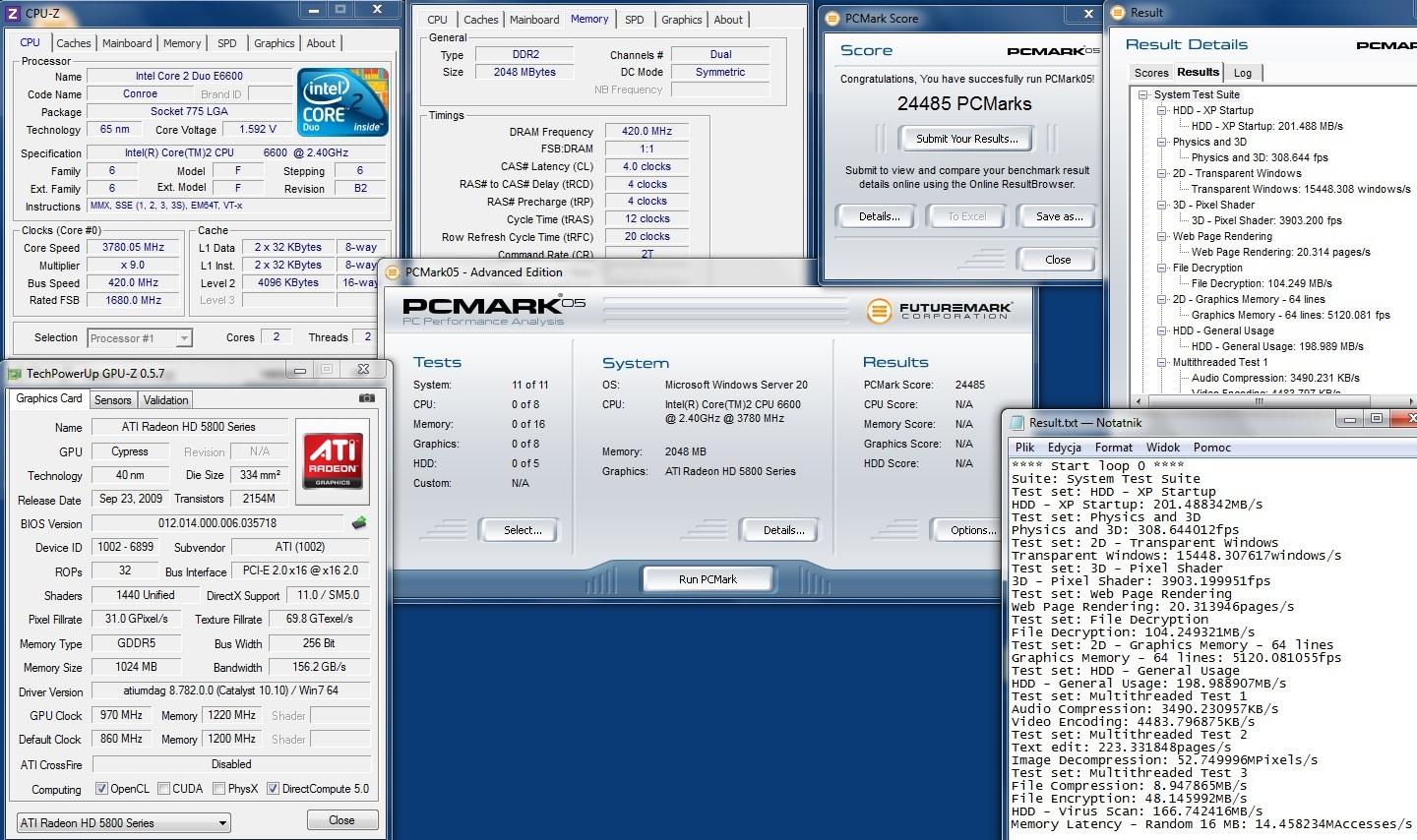Open the About tab in the CPU-Z Memory window

pyautogui.click(x=728, y=20)
